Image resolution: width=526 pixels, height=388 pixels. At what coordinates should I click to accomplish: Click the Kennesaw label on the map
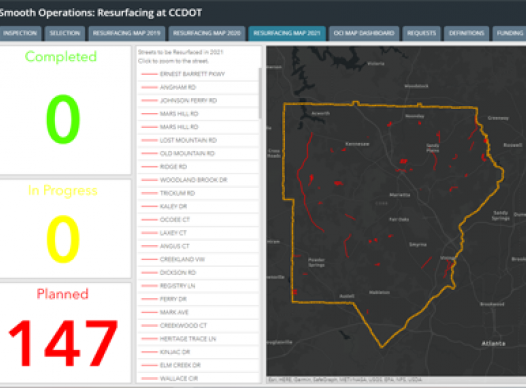[x=357, y=144]
